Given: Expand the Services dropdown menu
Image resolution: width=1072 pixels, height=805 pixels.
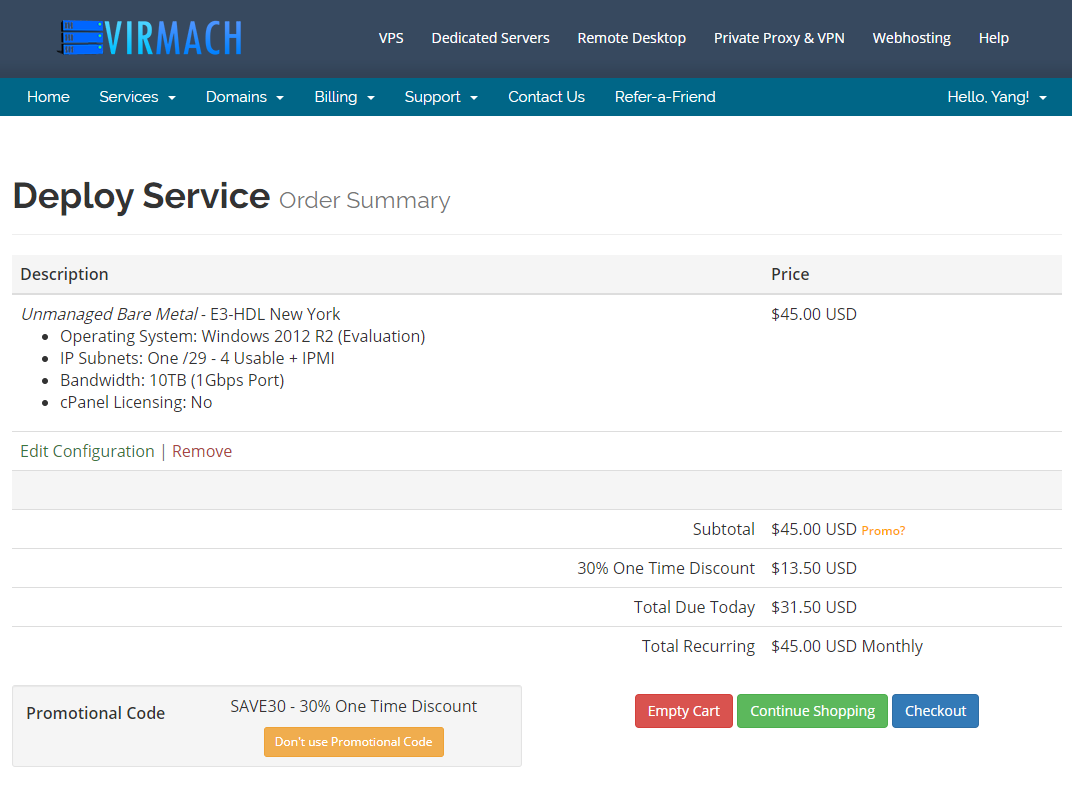Looking at the screenshot, I should (137, 97).
